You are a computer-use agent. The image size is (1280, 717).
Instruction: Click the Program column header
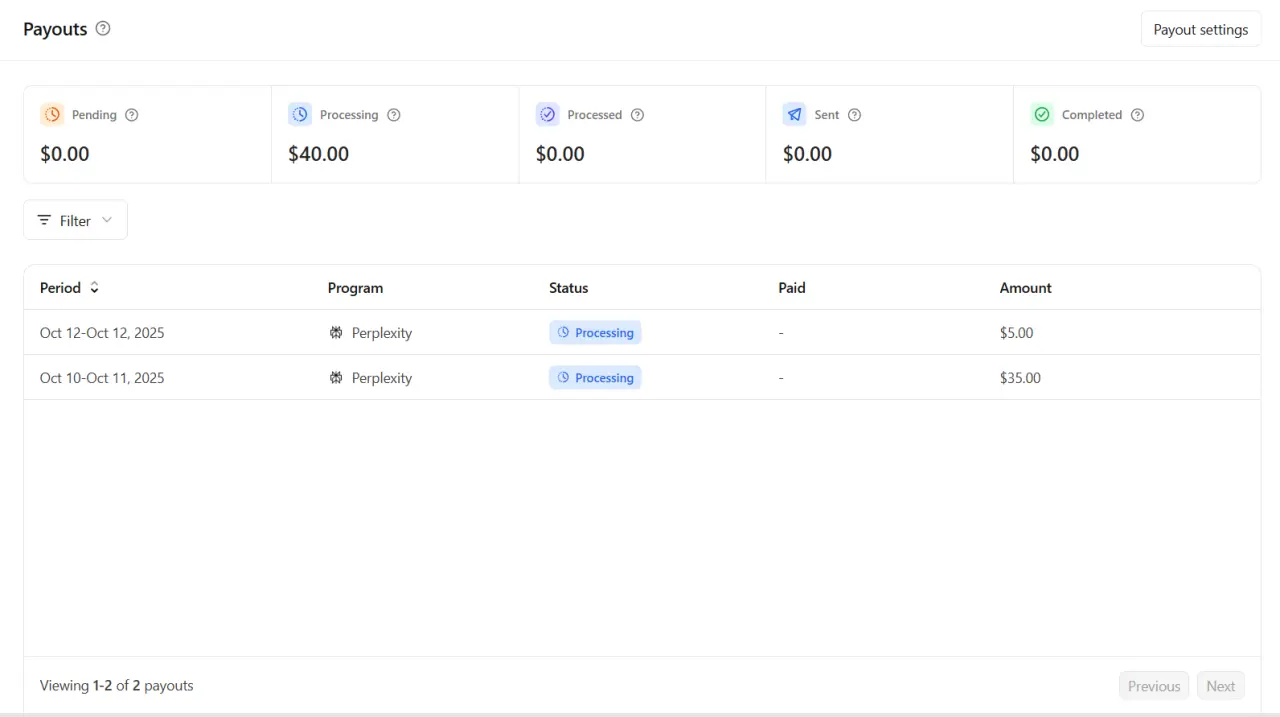[x=355, y=288]
